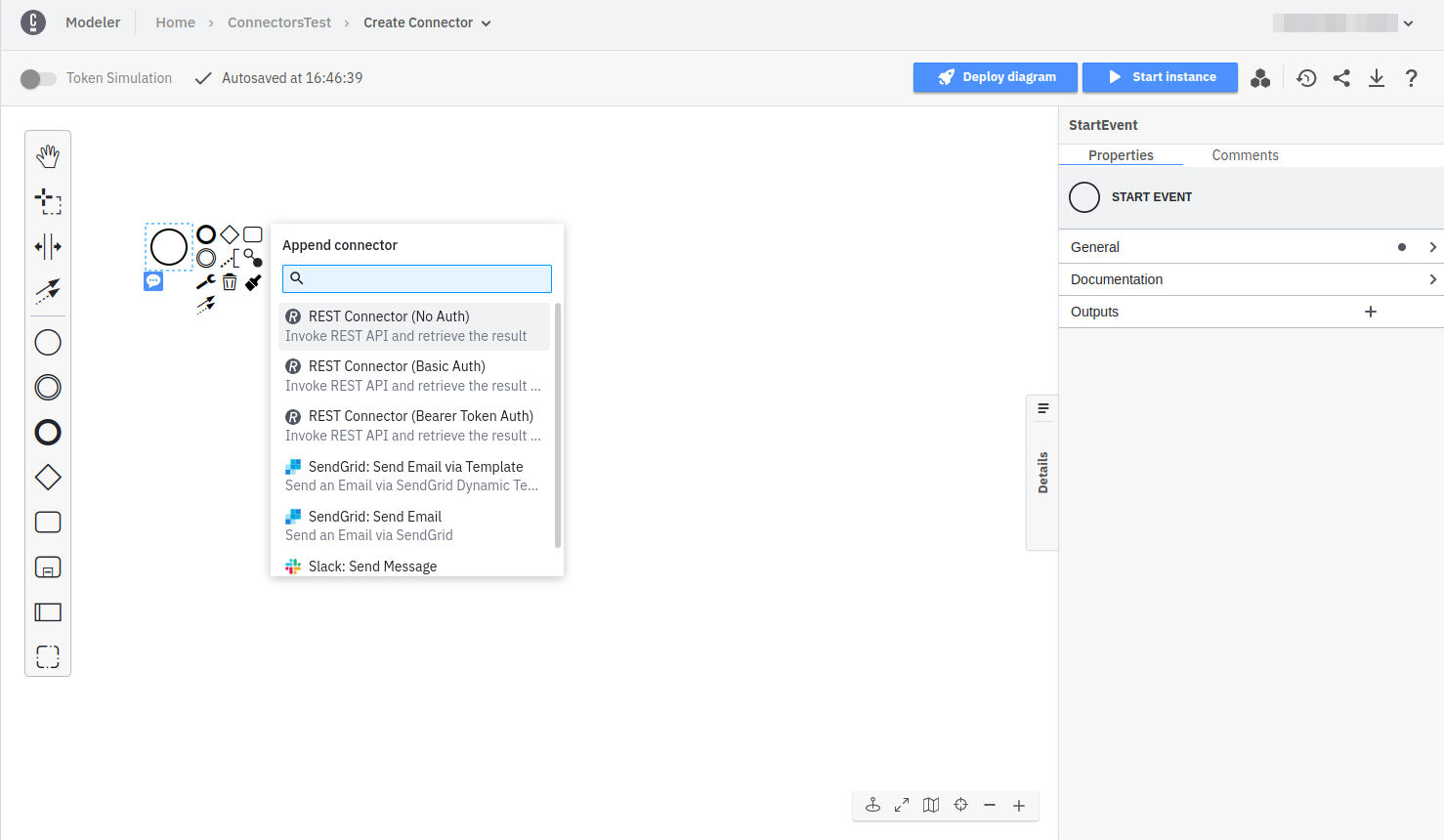The width and height of the screenshot is (1444, 840).
Task: Activate the global connect tool
Action: pos(48,290)
